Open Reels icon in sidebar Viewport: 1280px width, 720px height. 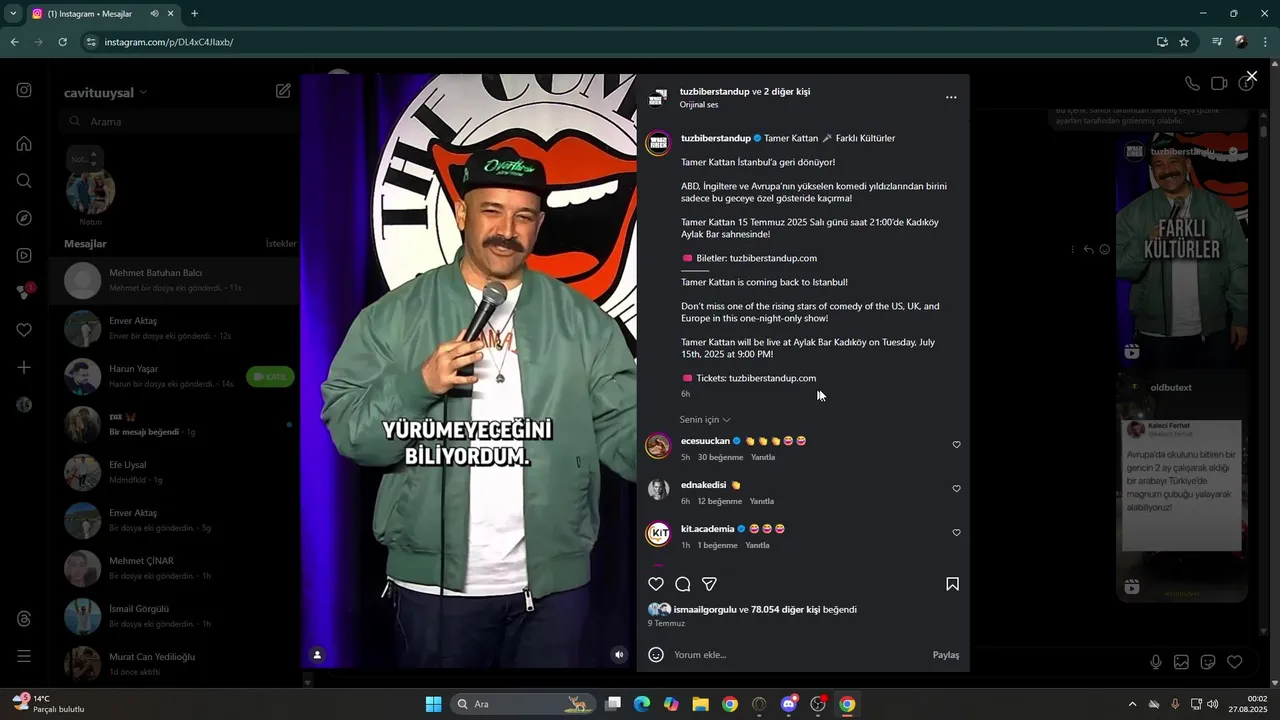pyautogui.click(x=24, y=255)
